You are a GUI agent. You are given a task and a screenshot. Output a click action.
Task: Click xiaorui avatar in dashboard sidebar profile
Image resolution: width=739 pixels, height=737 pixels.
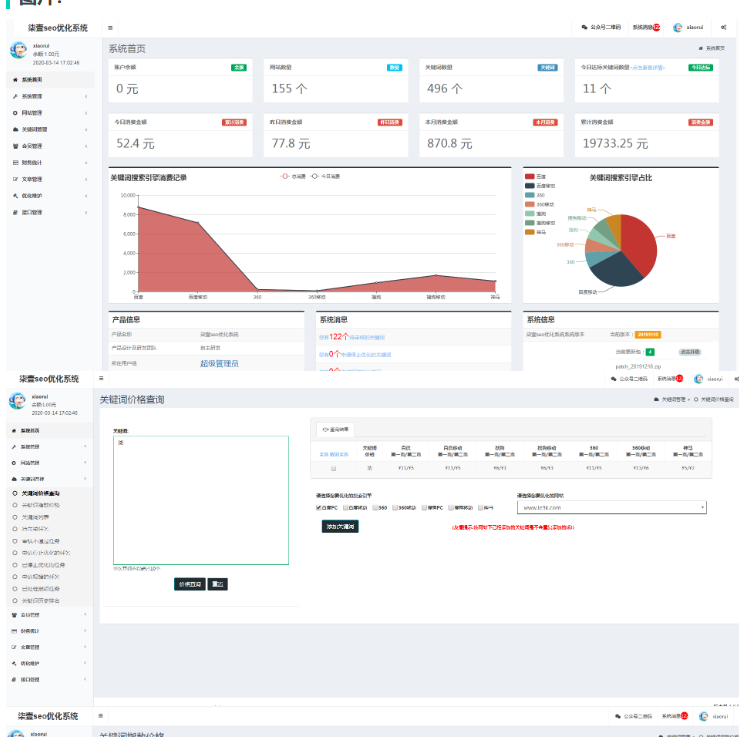click(18, 51)
